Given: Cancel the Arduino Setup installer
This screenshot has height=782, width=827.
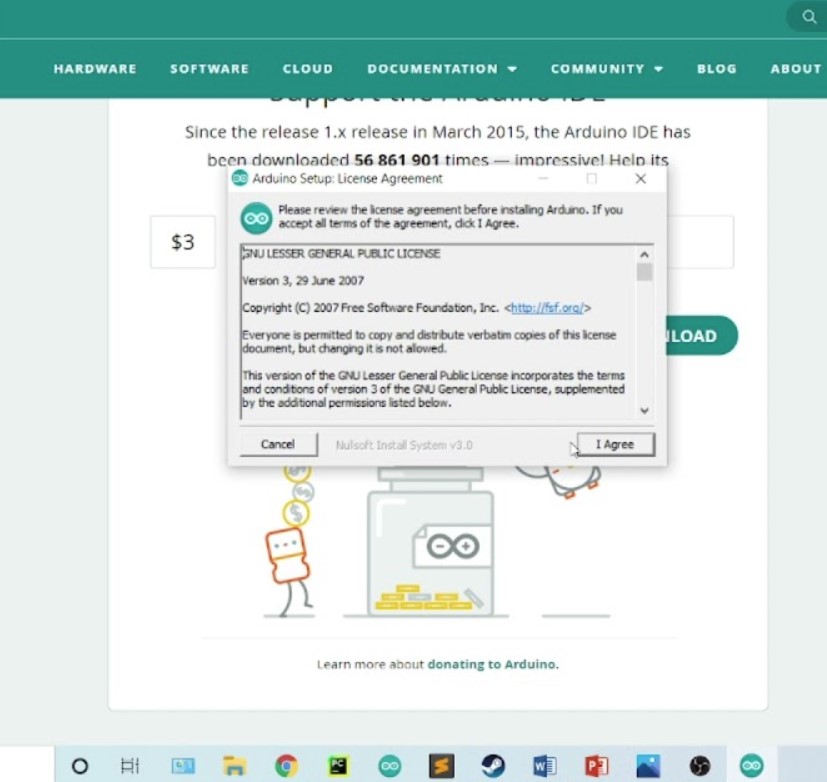Looking at the screenshot, I should click(x=278, y=445).
